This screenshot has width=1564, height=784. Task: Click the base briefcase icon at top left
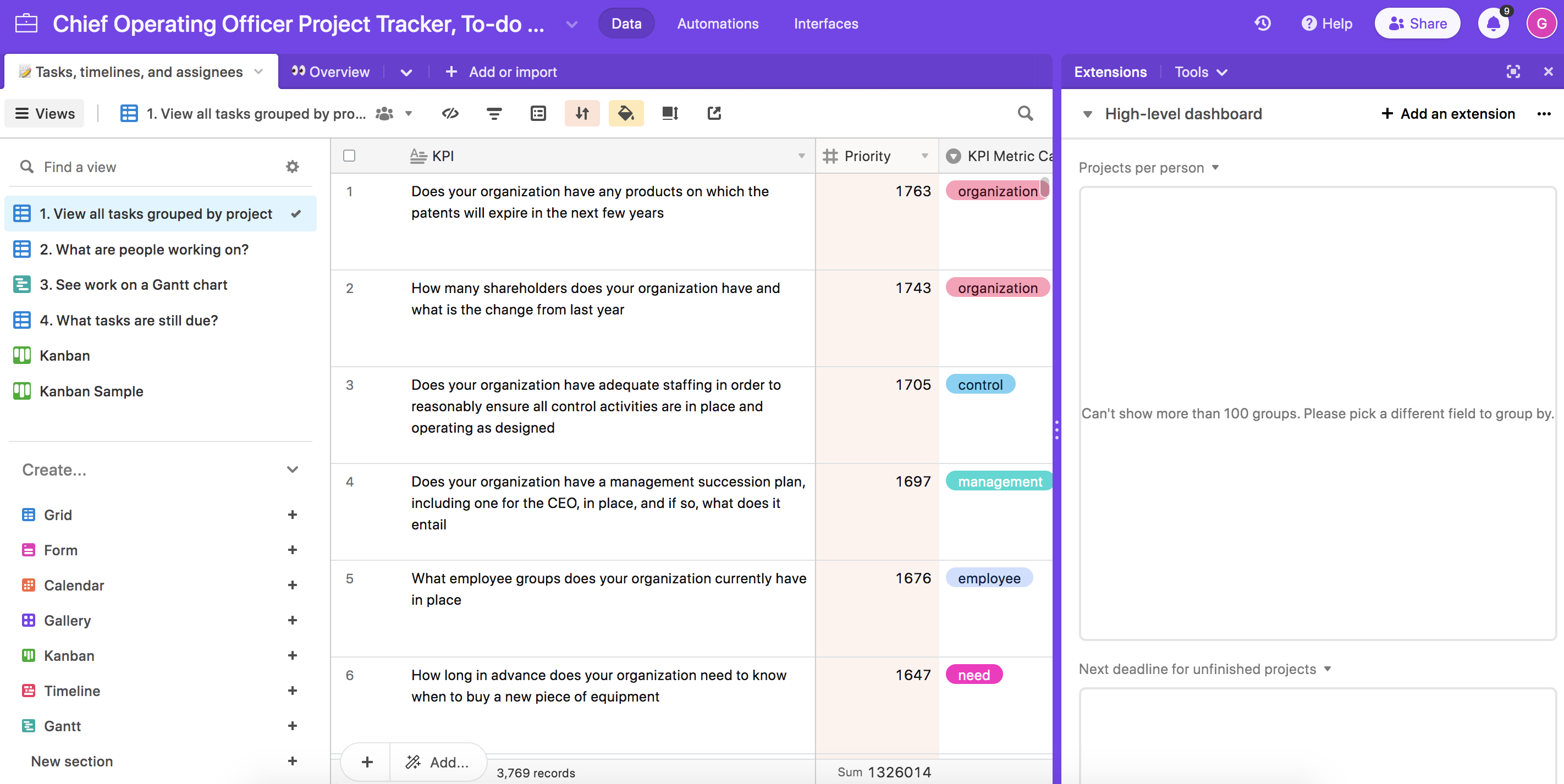coord(26,24)
